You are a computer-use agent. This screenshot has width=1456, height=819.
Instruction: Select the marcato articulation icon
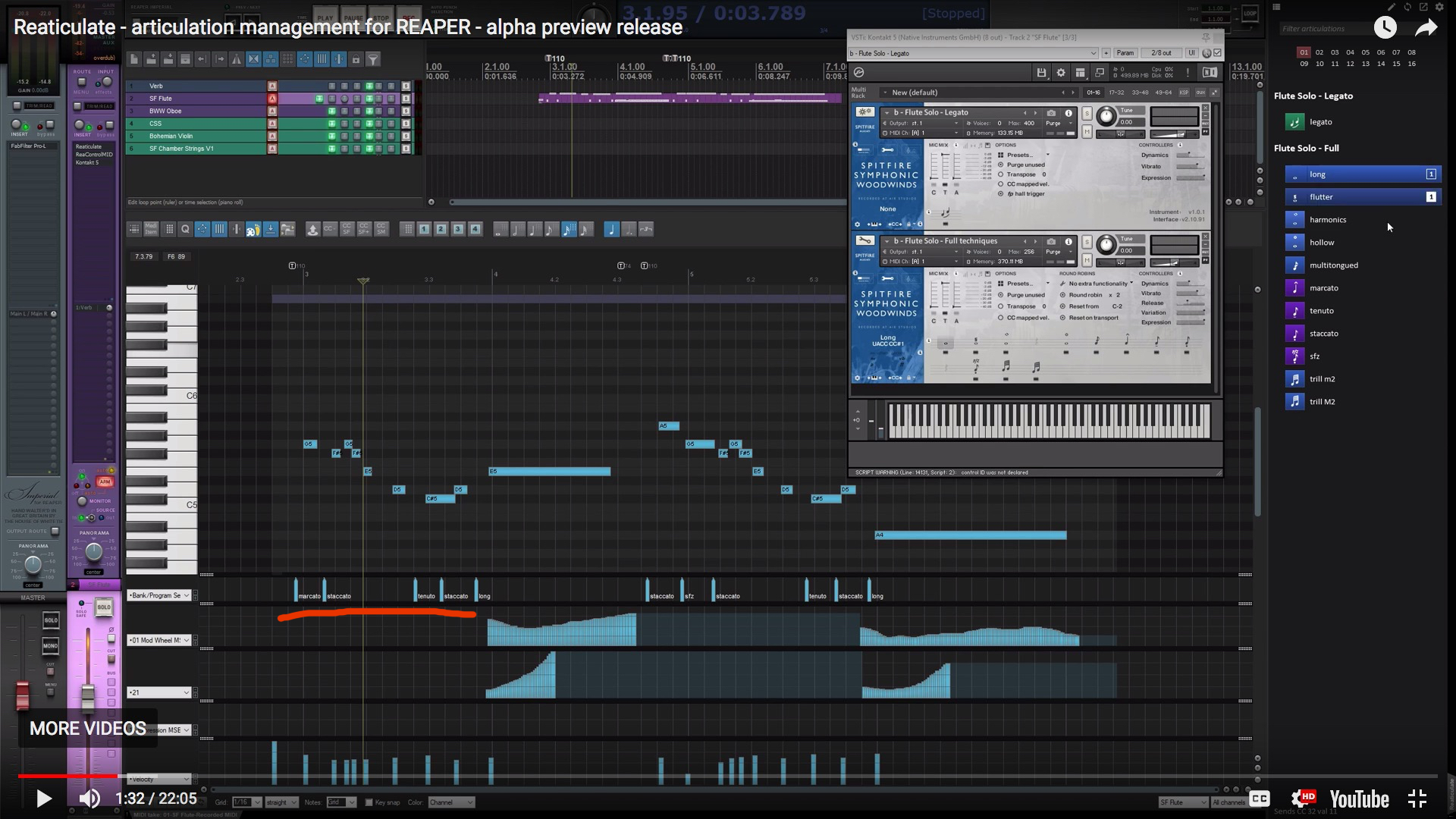(1294, 288)
